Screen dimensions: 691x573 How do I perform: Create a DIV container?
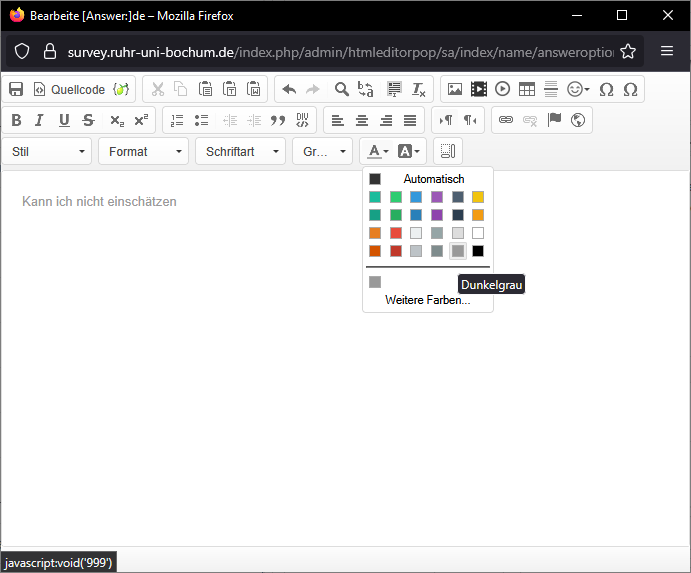click(302, 120)
